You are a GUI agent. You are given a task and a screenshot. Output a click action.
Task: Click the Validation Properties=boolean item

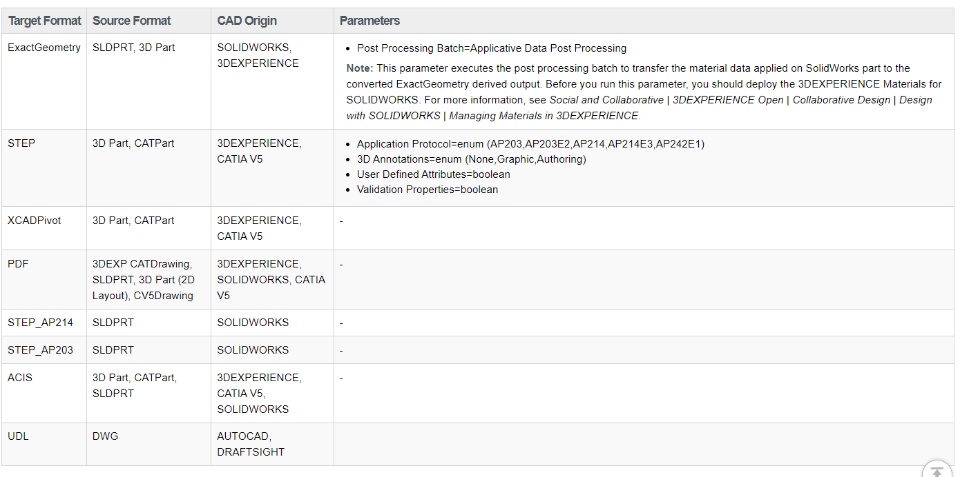click(x=427, y=189)
